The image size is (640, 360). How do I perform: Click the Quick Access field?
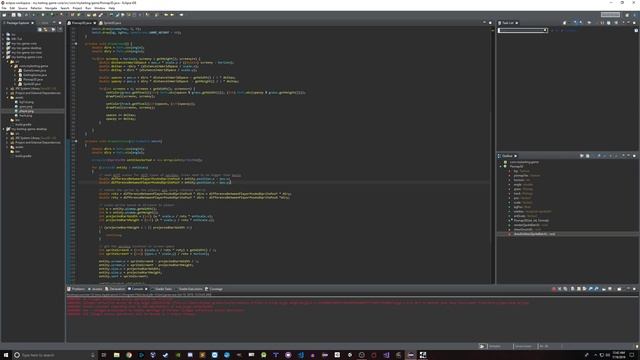610,15
